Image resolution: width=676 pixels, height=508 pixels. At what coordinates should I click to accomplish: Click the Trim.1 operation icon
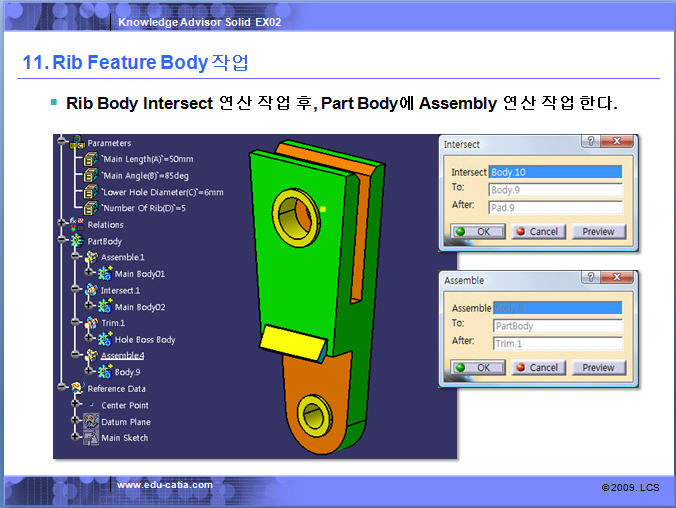[91, 323]
